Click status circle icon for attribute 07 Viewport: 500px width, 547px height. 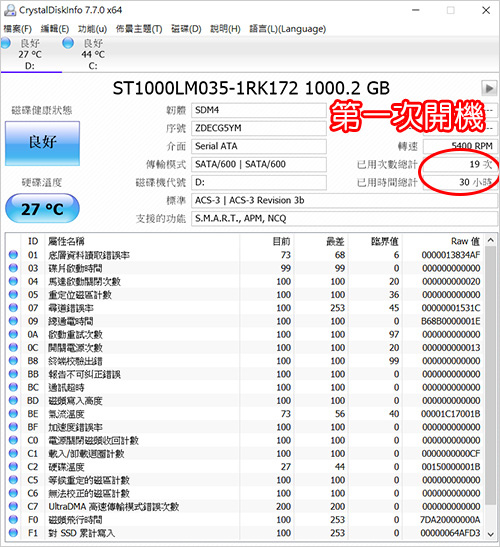[x=13, y=308]
